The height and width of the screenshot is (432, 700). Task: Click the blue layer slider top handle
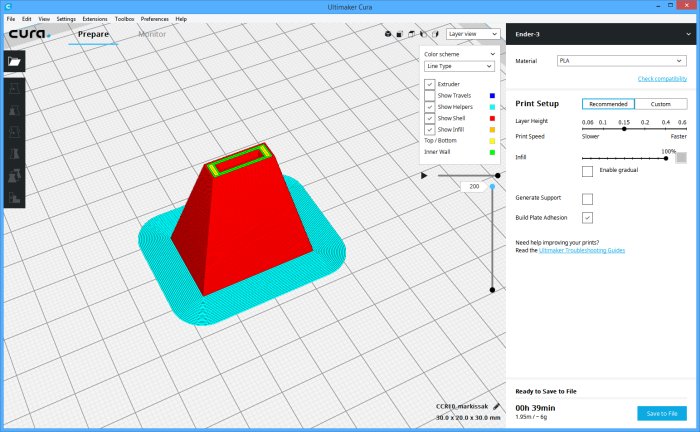click(x=492, y=187)
